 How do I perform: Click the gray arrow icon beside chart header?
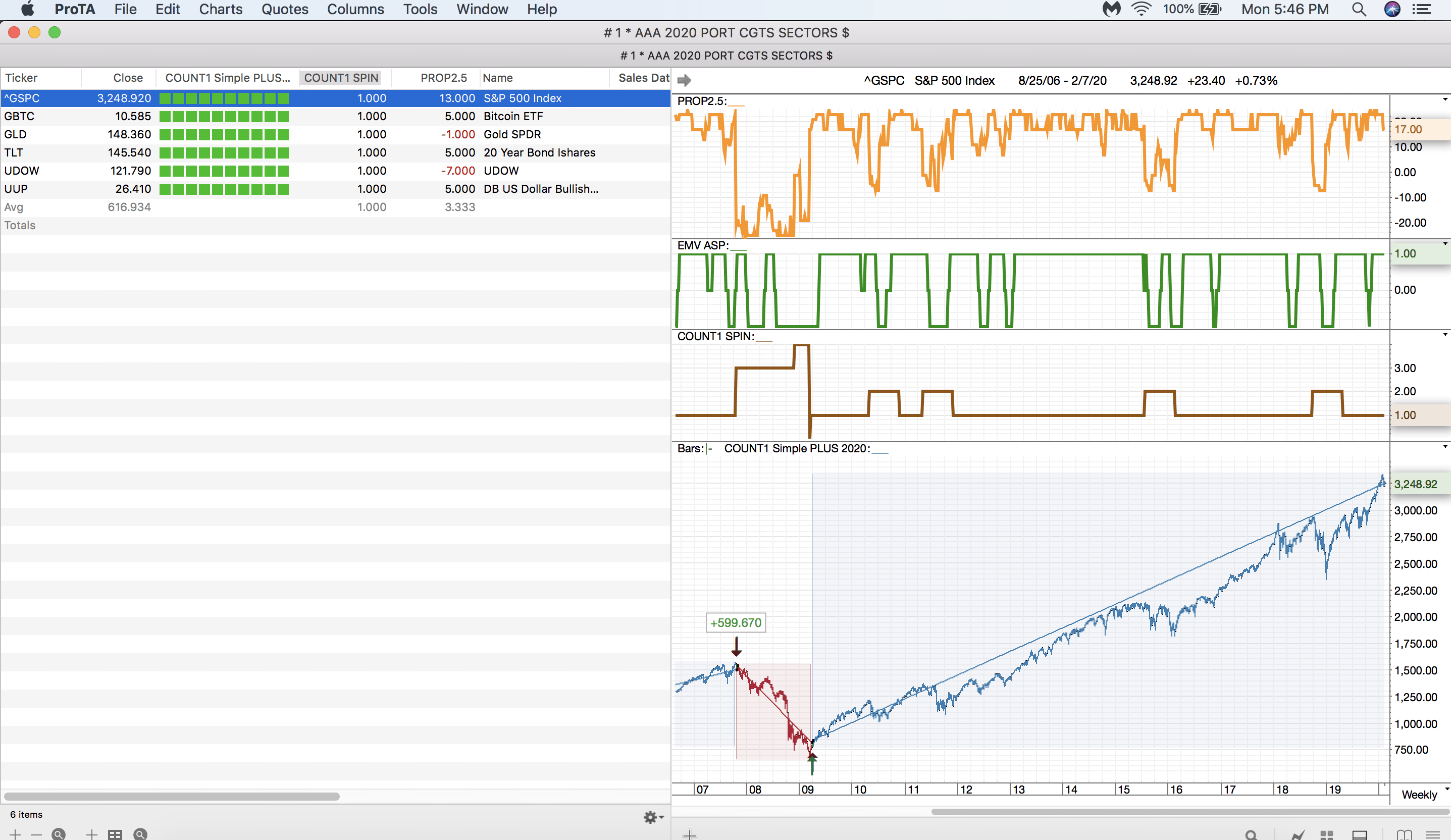pos(684,80)
